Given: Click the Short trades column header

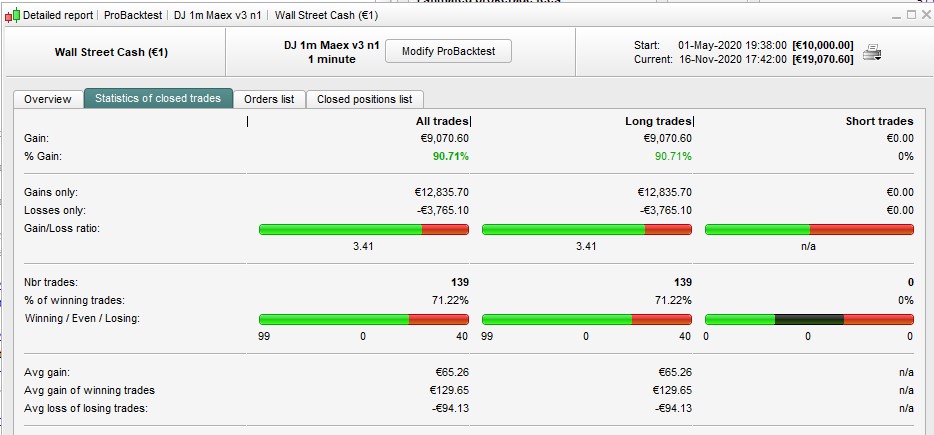Looking at the screenshot, I should click(879, 121).
